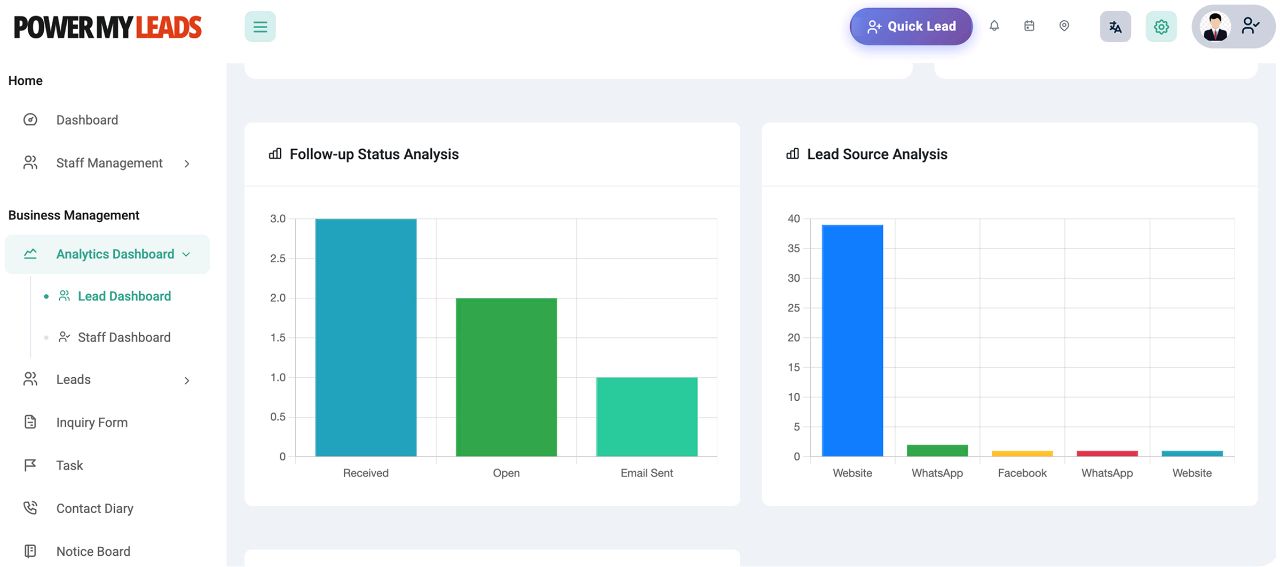
Task: Open Dashboard from the sidebar
Action: (87, 120)
